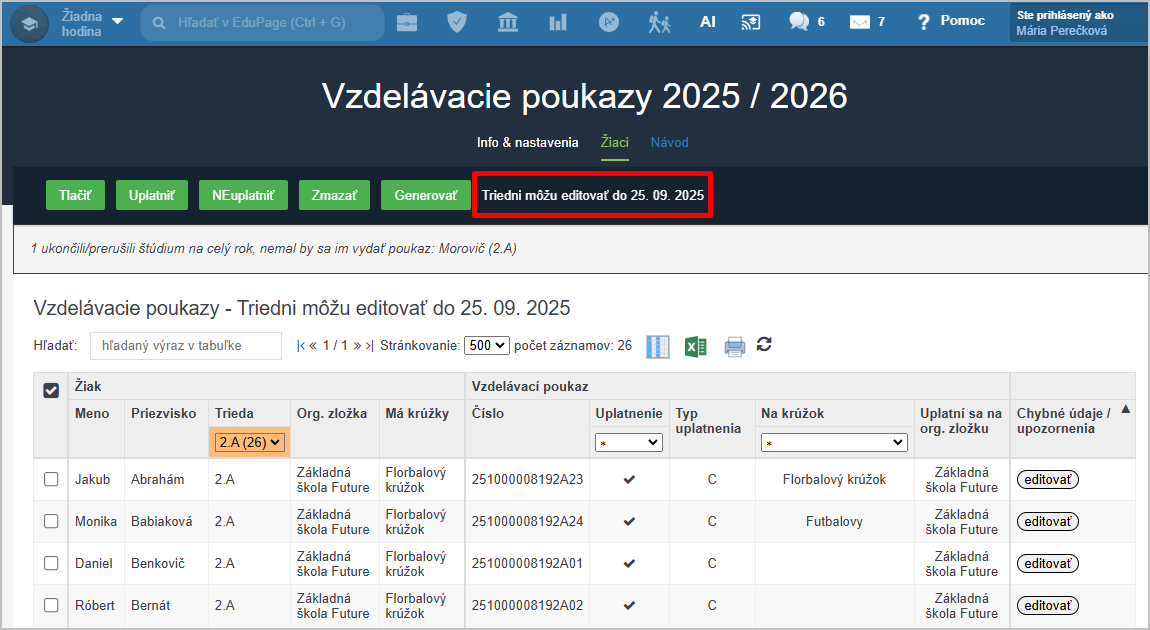
Task: Click the table search field Hľadať
Action: 186,346
